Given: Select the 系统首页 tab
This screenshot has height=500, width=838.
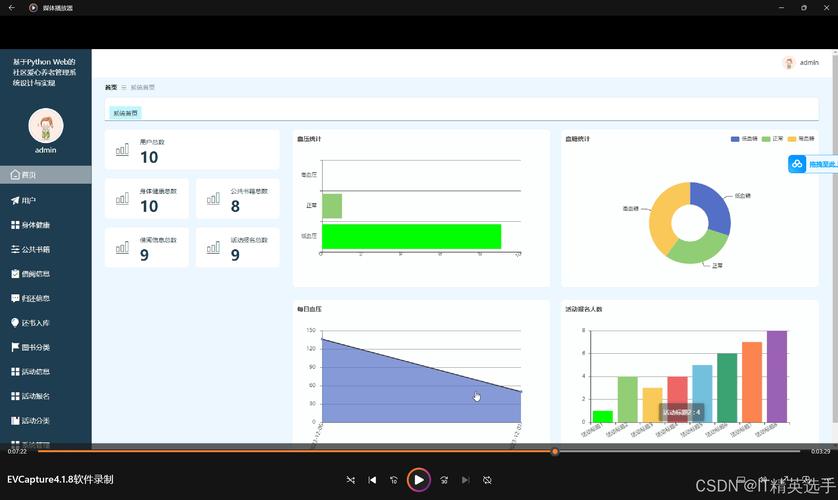Looking at the screenshot, I should click(x=126, y=113).
